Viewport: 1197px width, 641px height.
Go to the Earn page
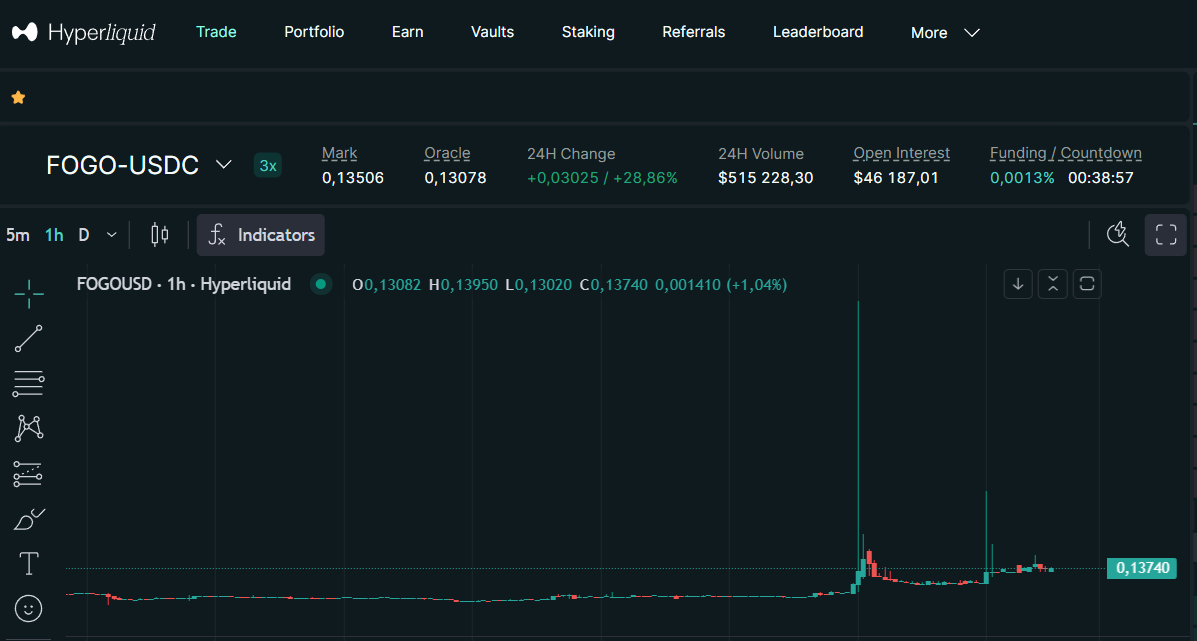(x=408, y=32)
